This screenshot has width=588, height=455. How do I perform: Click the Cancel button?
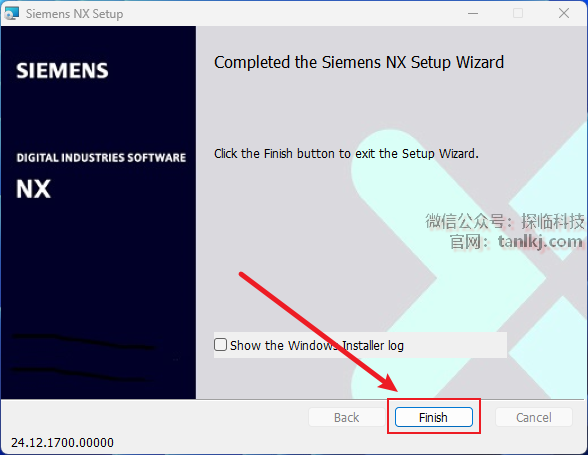tap(534, 417)
